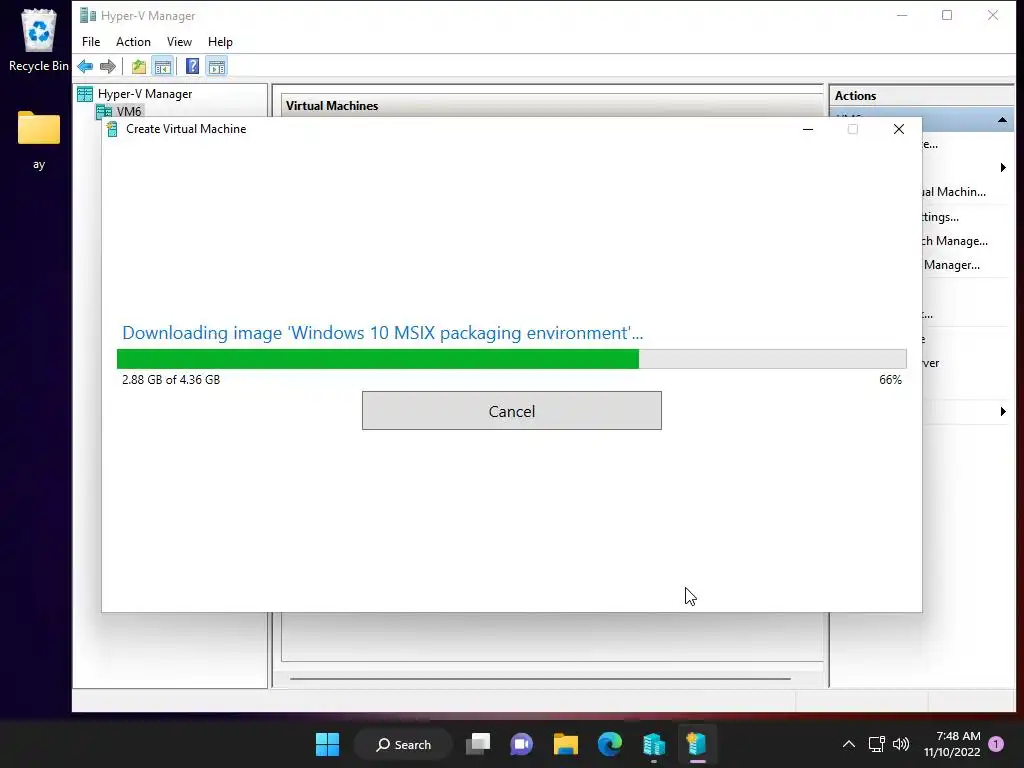
Task: Open the Chat (Teams) taskbar icon
Action: pos(521,744)
